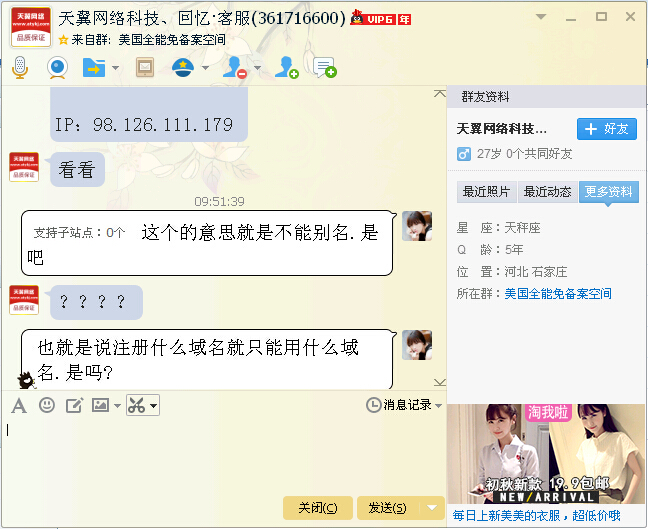Switch to the 最近照片 tab
The image size is (648, 529).
486,192
